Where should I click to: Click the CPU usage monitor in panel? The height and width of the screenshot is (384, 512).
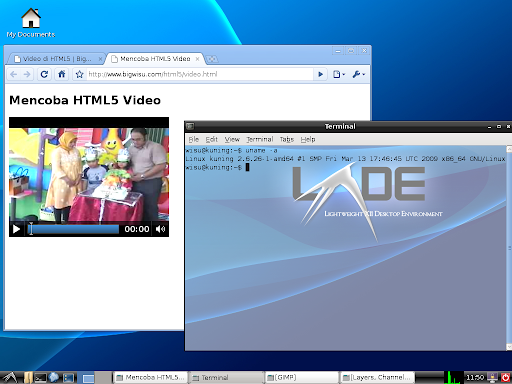[454, 378]
